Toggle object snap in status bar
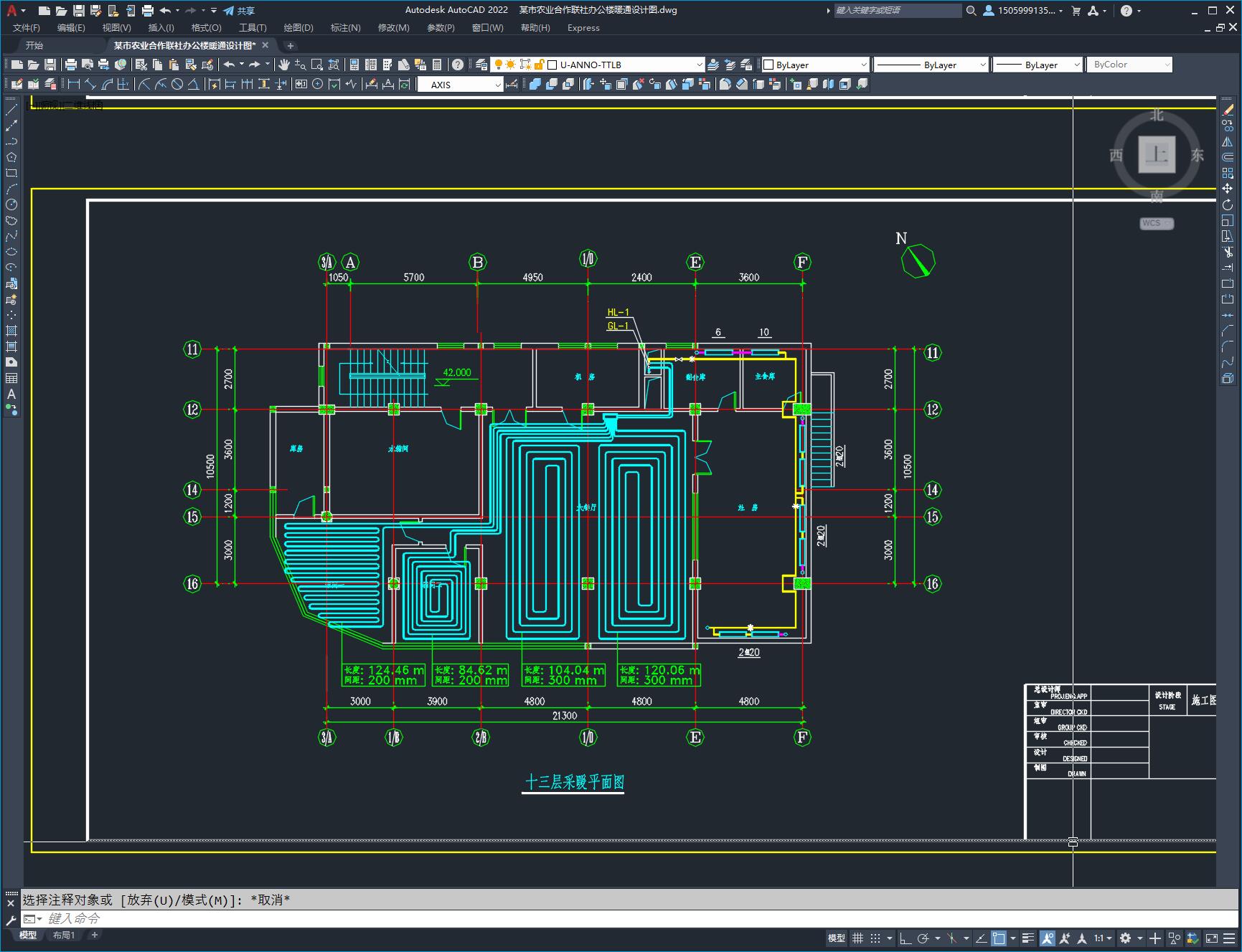1242x952 pixels. [999, 938]
